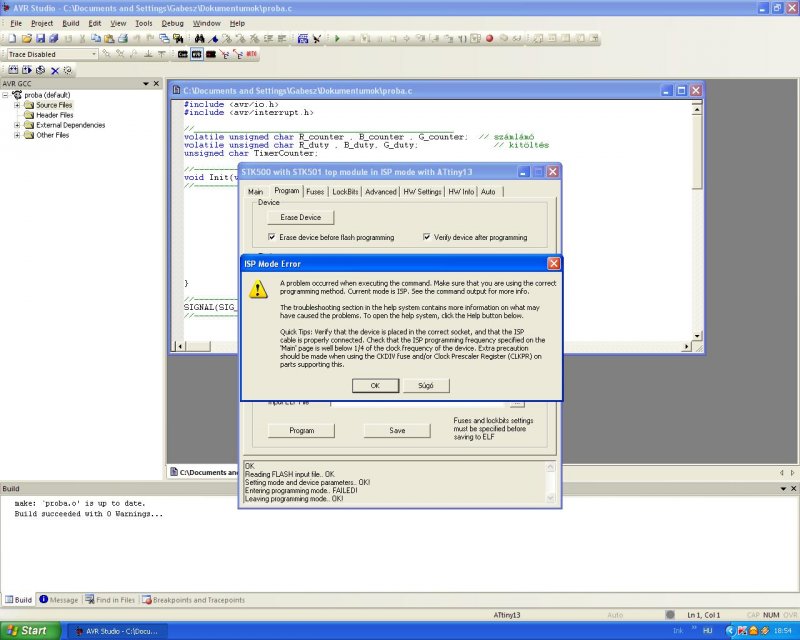Screen dimensions: 800x640
Task: Start debugging with green play icon
Action: (x=337, y=38)
